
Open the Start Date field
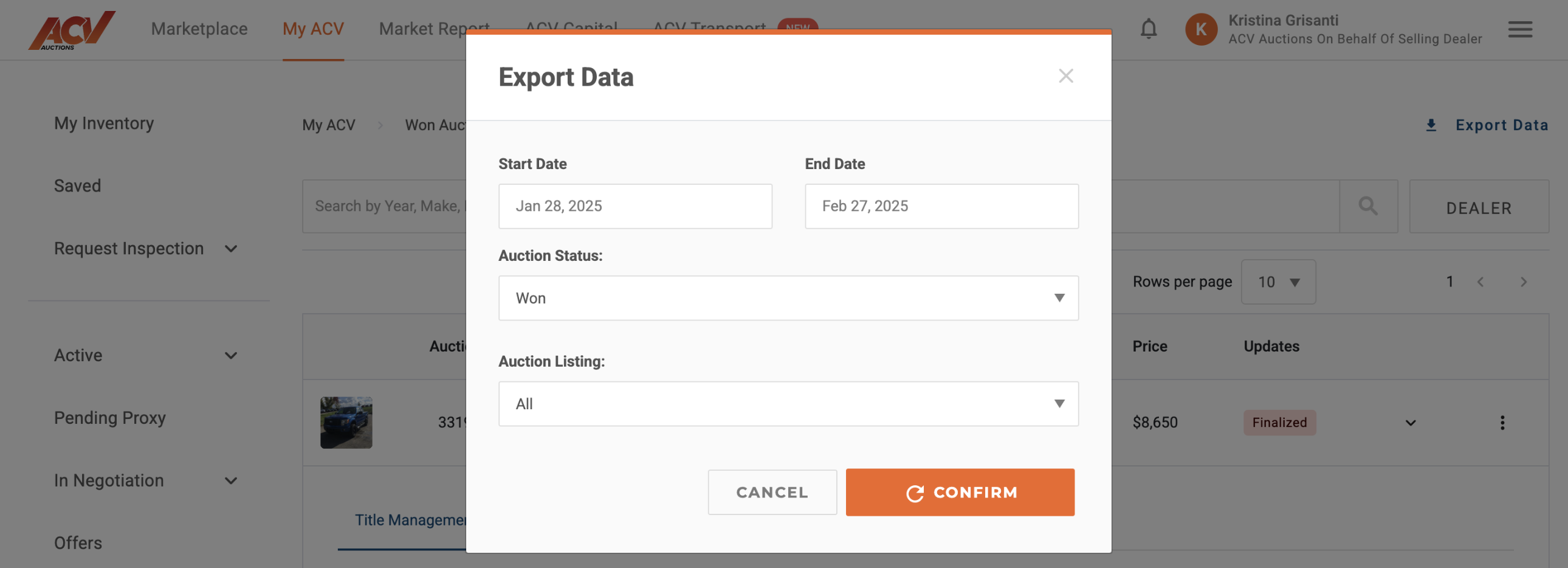coord(635,206)
